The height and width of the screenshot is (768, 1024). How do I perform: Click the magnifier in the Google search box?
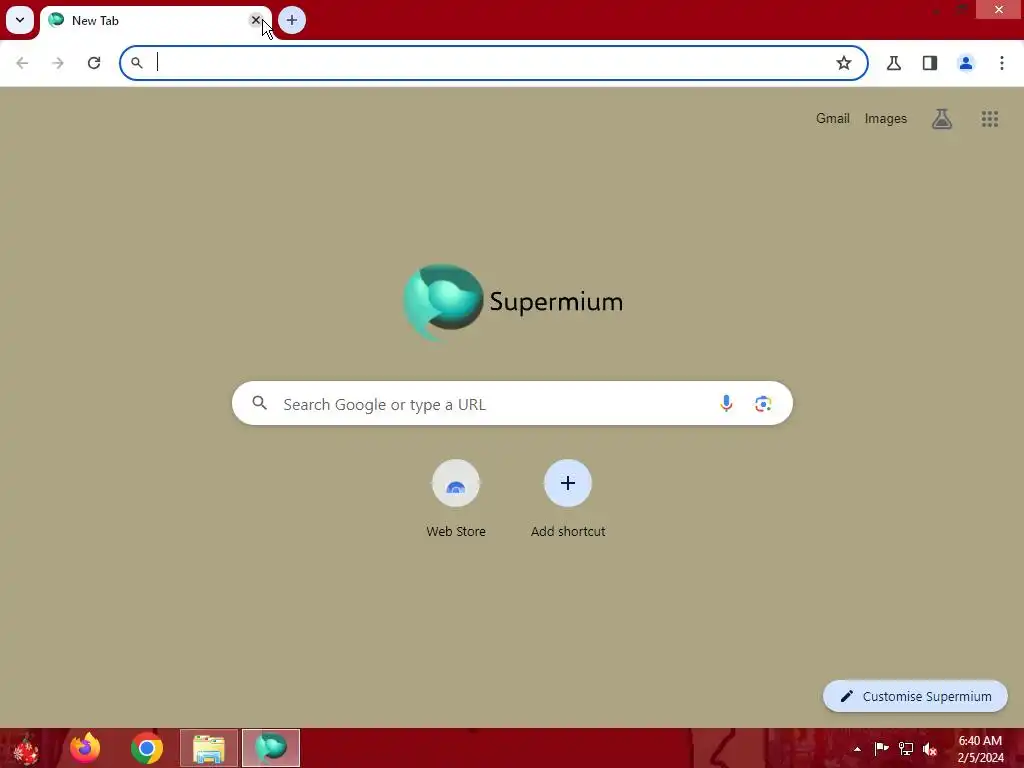(x=260, y=403)
